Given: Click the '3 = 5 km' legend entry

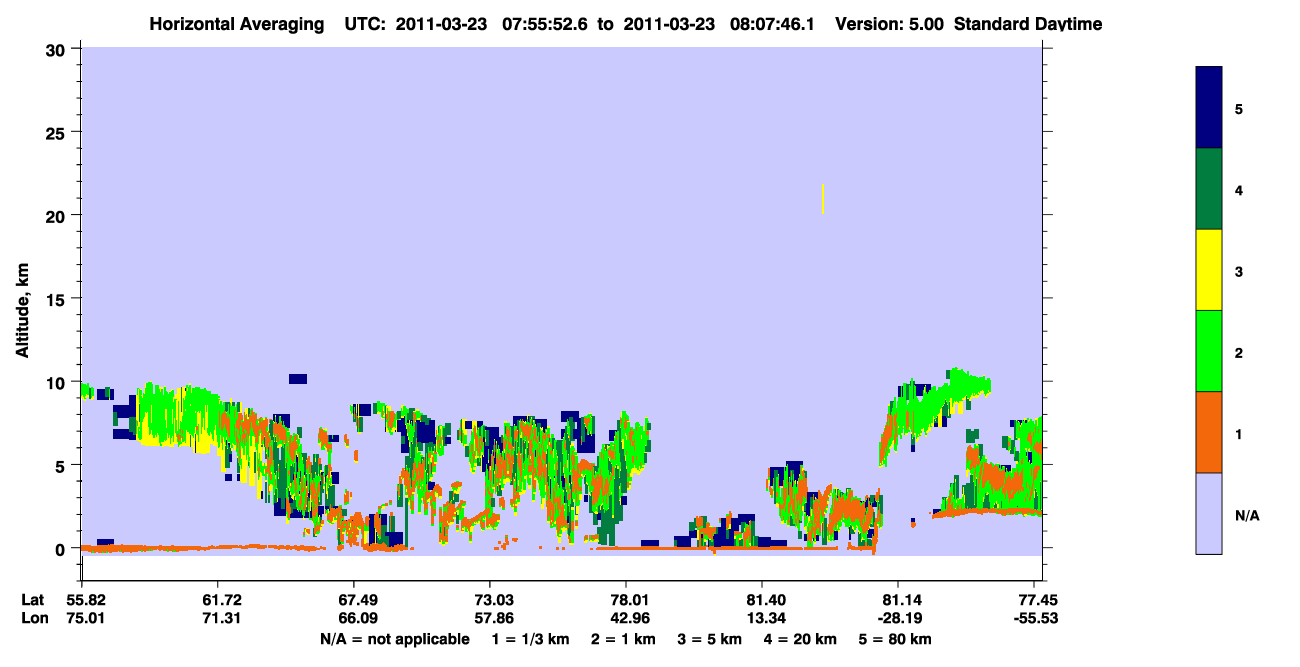Looking at the screenshot, I should (708, 639).
